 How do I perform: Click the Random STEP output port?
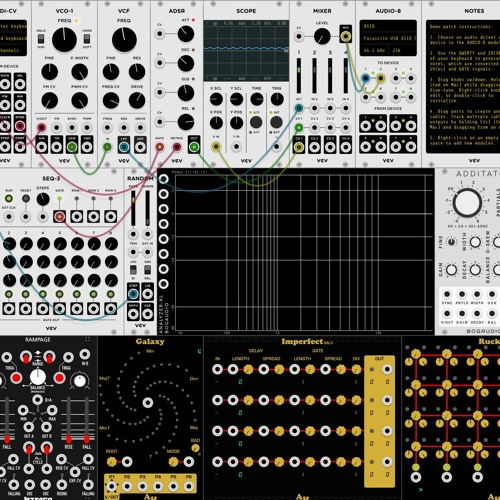coord(133,294)
